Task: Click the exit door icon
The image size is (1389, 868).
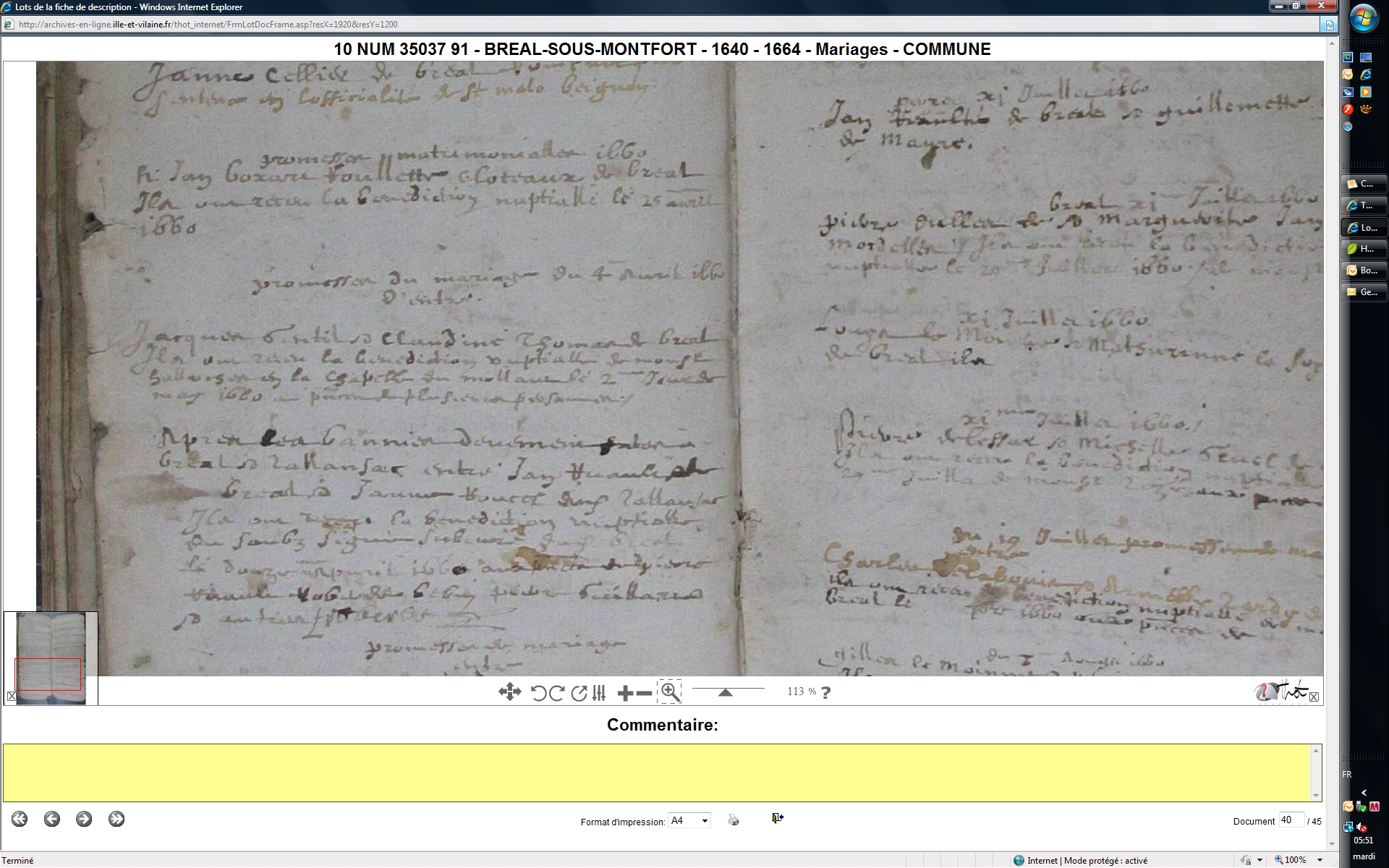Action: (x=777, y=818)
